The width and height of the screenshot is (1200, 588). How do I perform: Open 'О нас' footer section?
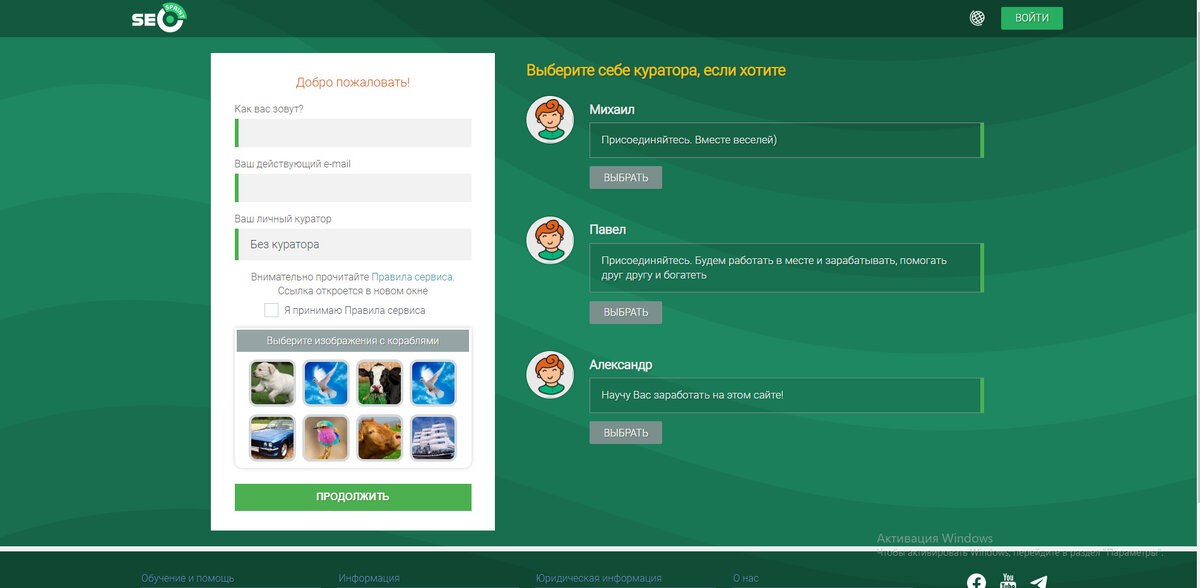pyautogui.click(x=746, y=578)
